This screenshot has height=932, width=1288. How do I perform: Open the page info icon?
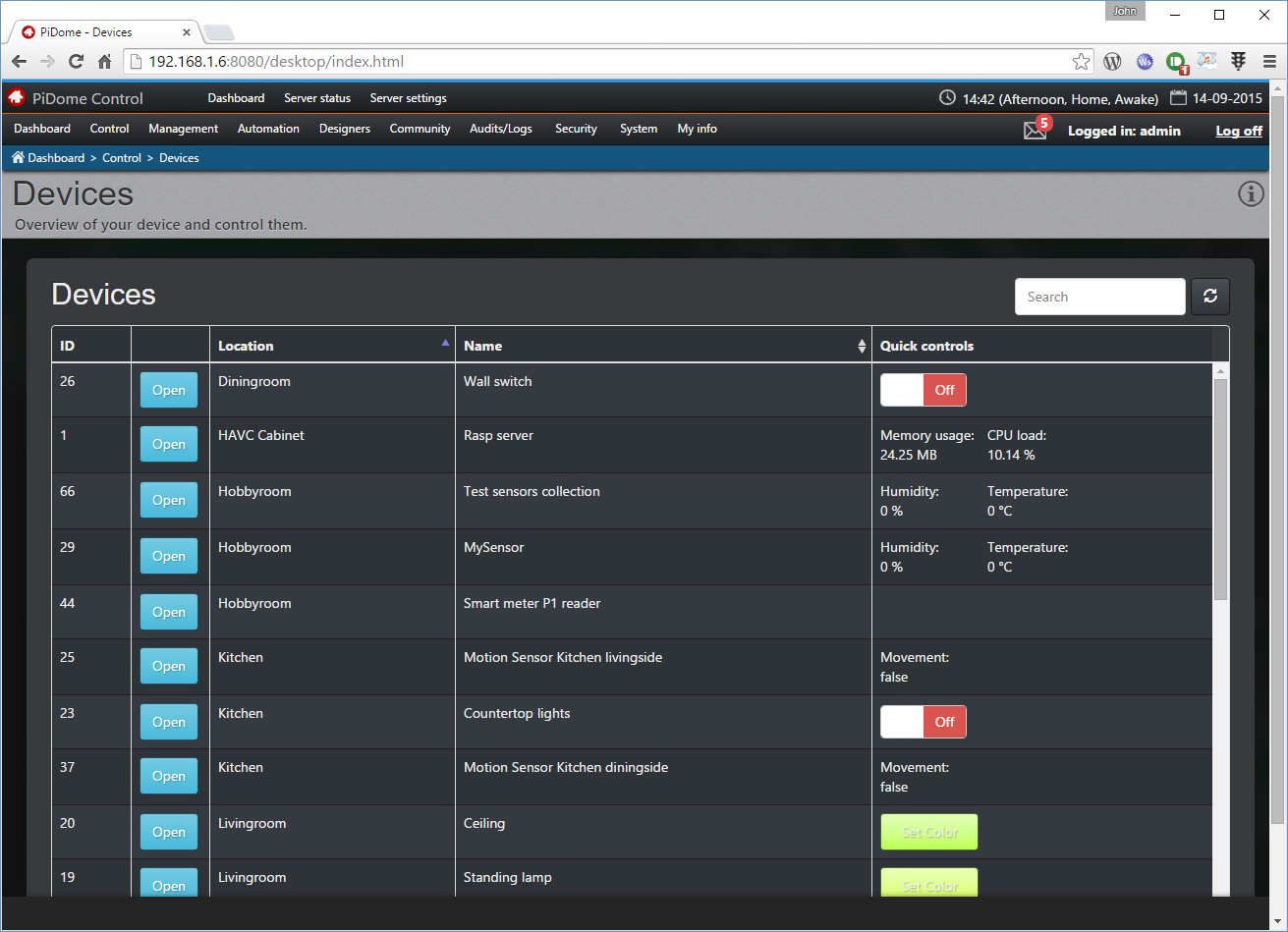coord(1250,194)
